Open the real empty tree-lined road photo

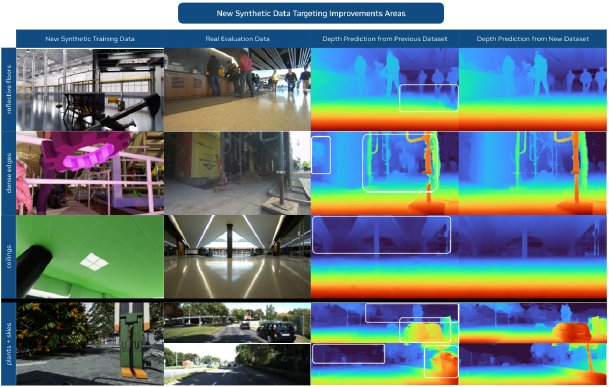coord(237,364)
